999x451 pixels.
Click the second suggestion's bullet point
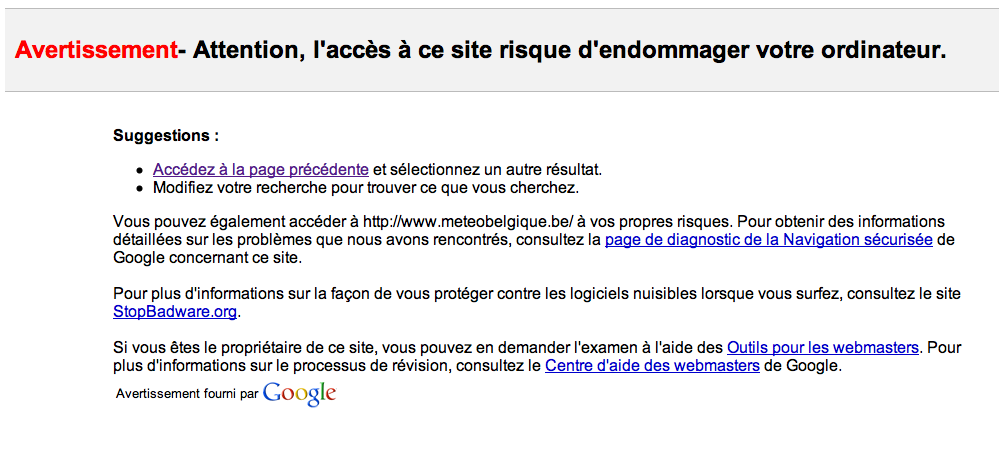141,188
